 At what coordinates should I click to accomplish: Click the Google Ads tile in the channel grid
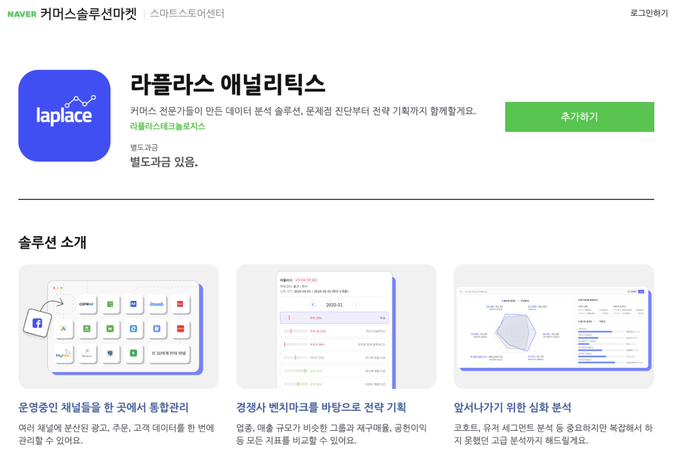pos(63,328)
